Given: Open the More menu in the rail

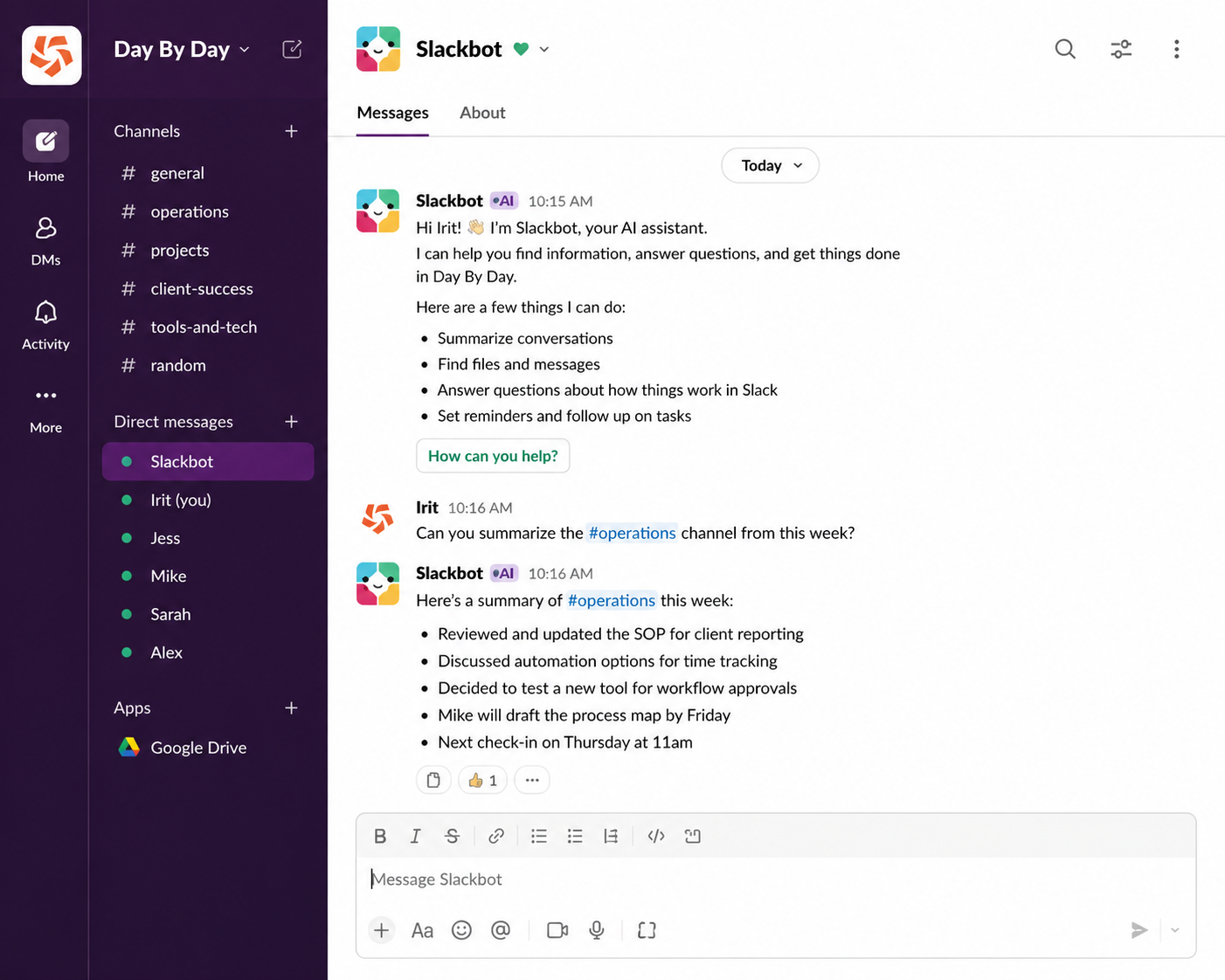Looking at the screenshot, I should click(45, 410).
